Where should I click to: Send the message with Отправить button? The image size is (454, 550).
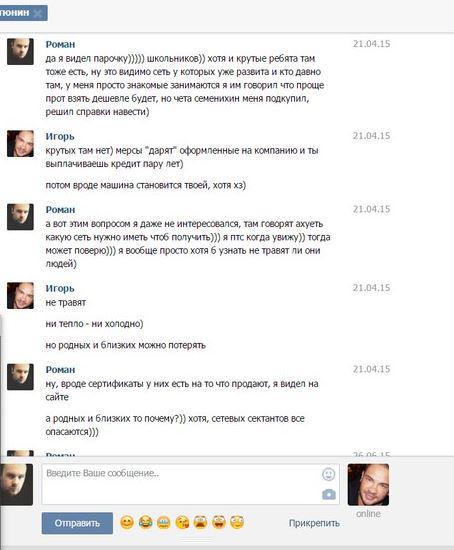(77, 523)
